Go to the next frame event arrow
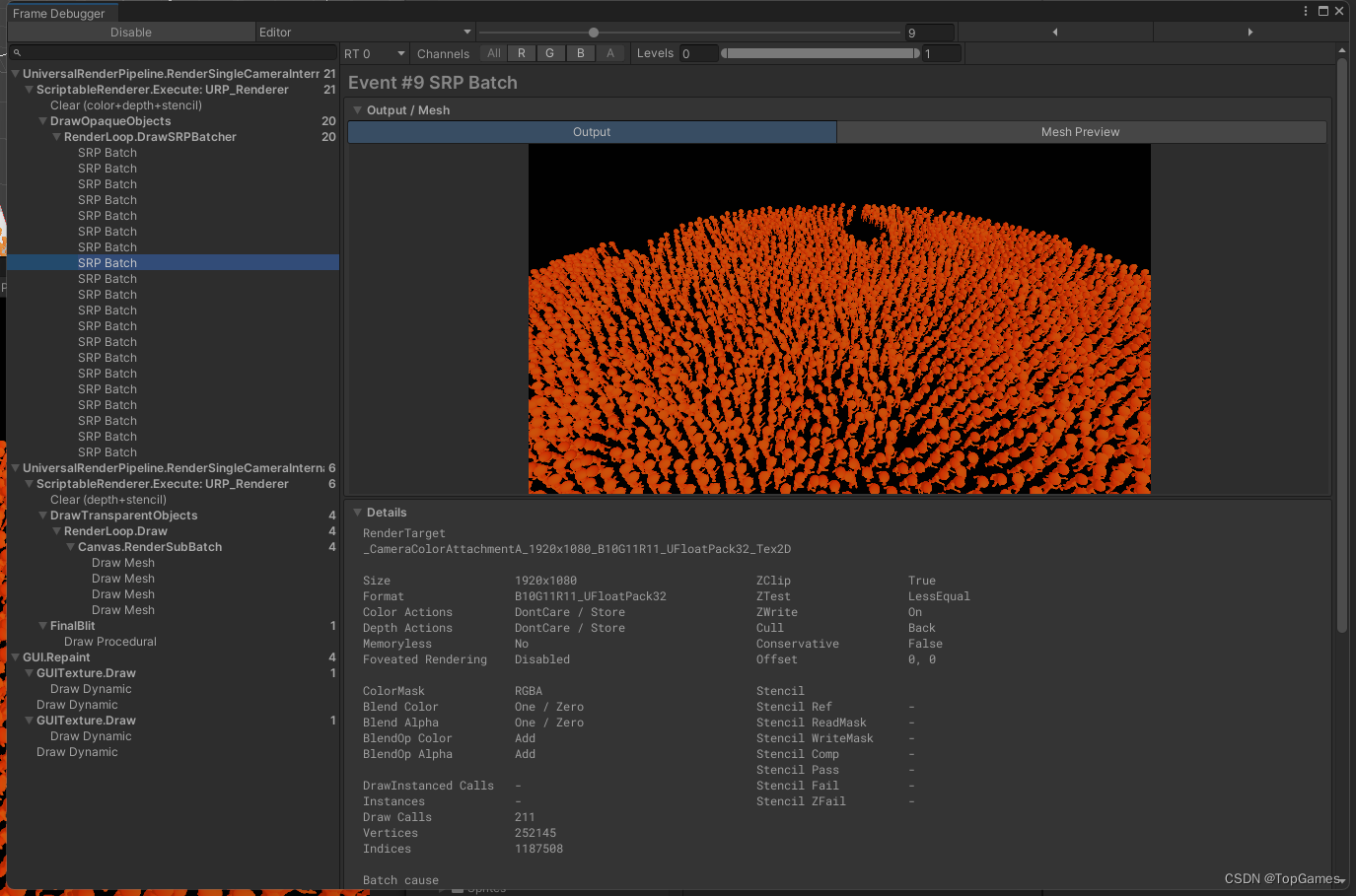 (x=1249, y=33)
